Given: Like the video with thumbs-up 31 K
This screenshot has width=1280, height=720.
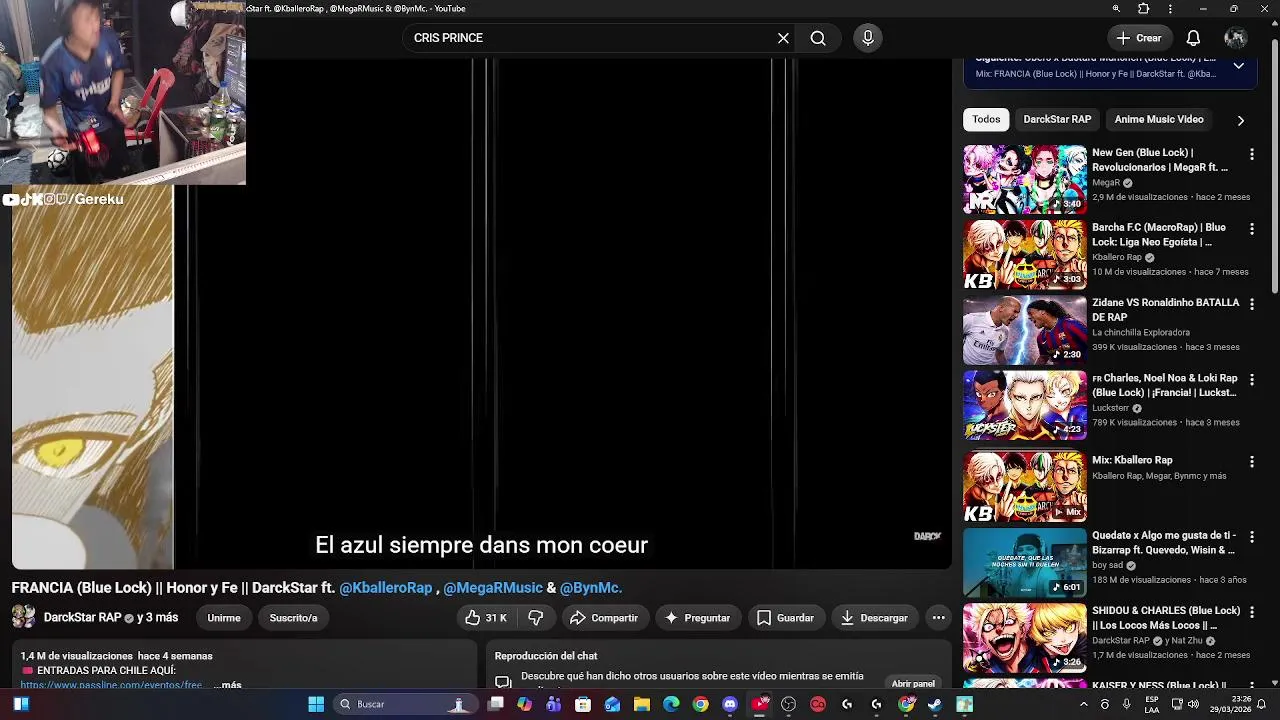Looking at the screenshot, I should click(x=486, y=618).
